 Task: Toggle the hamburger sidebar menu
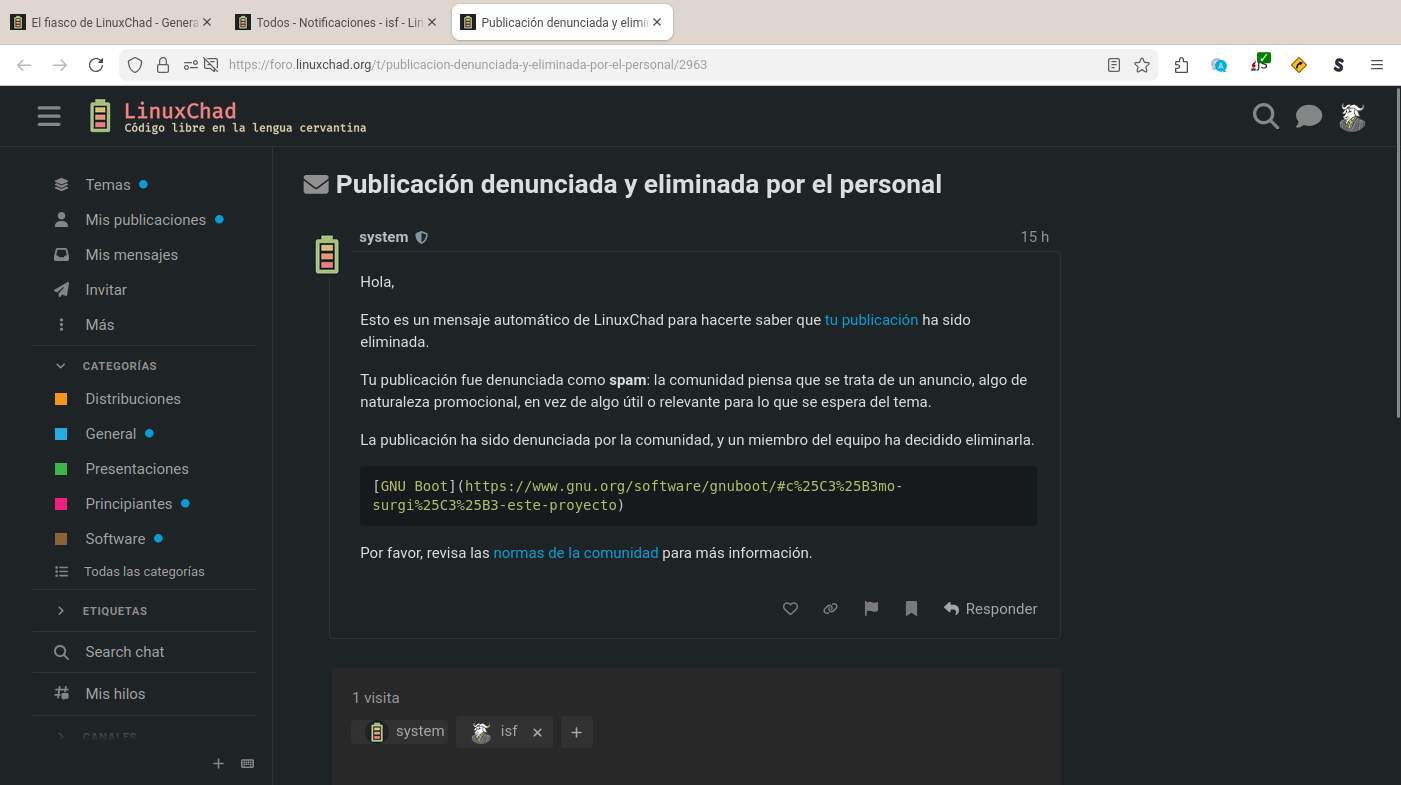click(49, 117)
